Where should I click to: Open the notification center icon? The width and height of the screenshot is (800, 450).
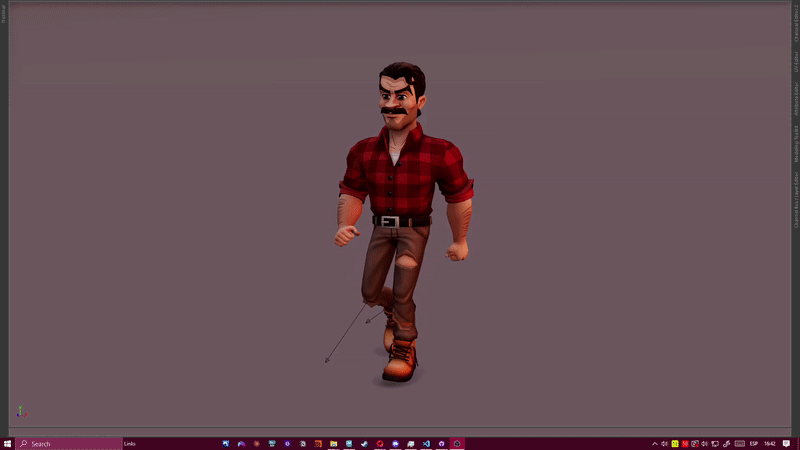(x=786, y=443)
